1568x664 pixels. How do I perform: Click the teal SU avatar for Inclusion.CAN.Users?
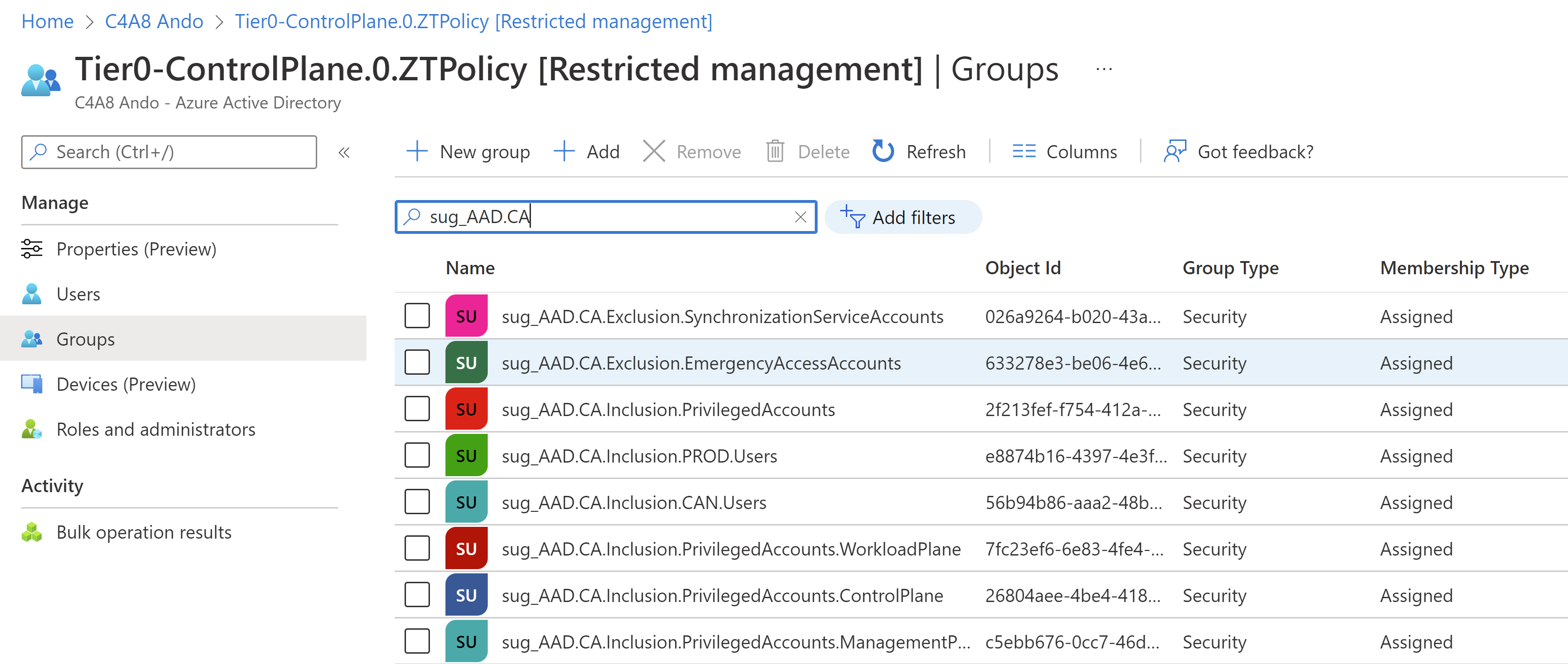(x=466, y=502)
